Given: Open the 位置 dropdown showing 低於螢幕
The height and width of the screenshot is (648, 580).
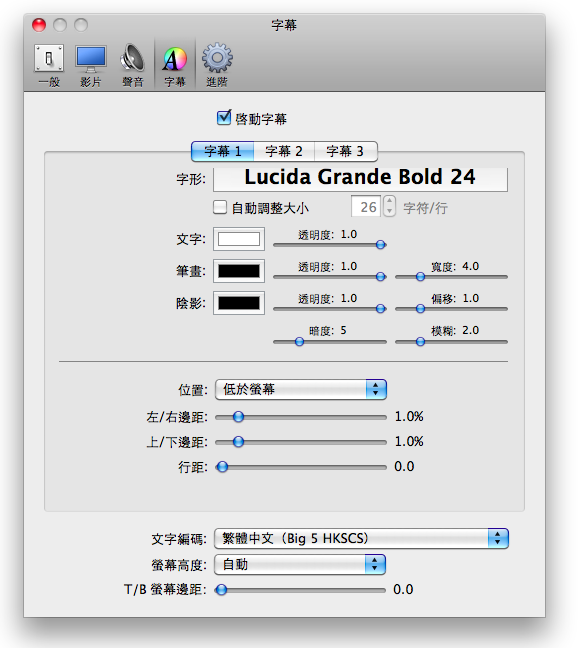Looking at the screenshot, I should click(301, 389).
